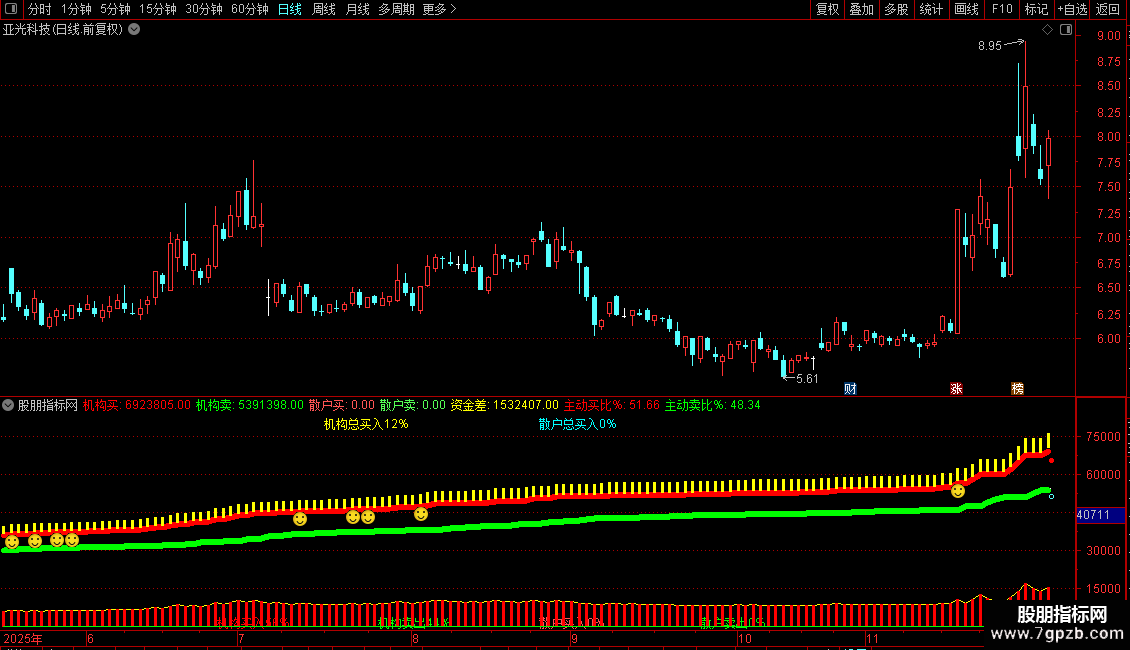Expand the 亚光科技 chart title dropdown arrow
Viewport: 1130px width, 650px height.
(x=134, y=30)
